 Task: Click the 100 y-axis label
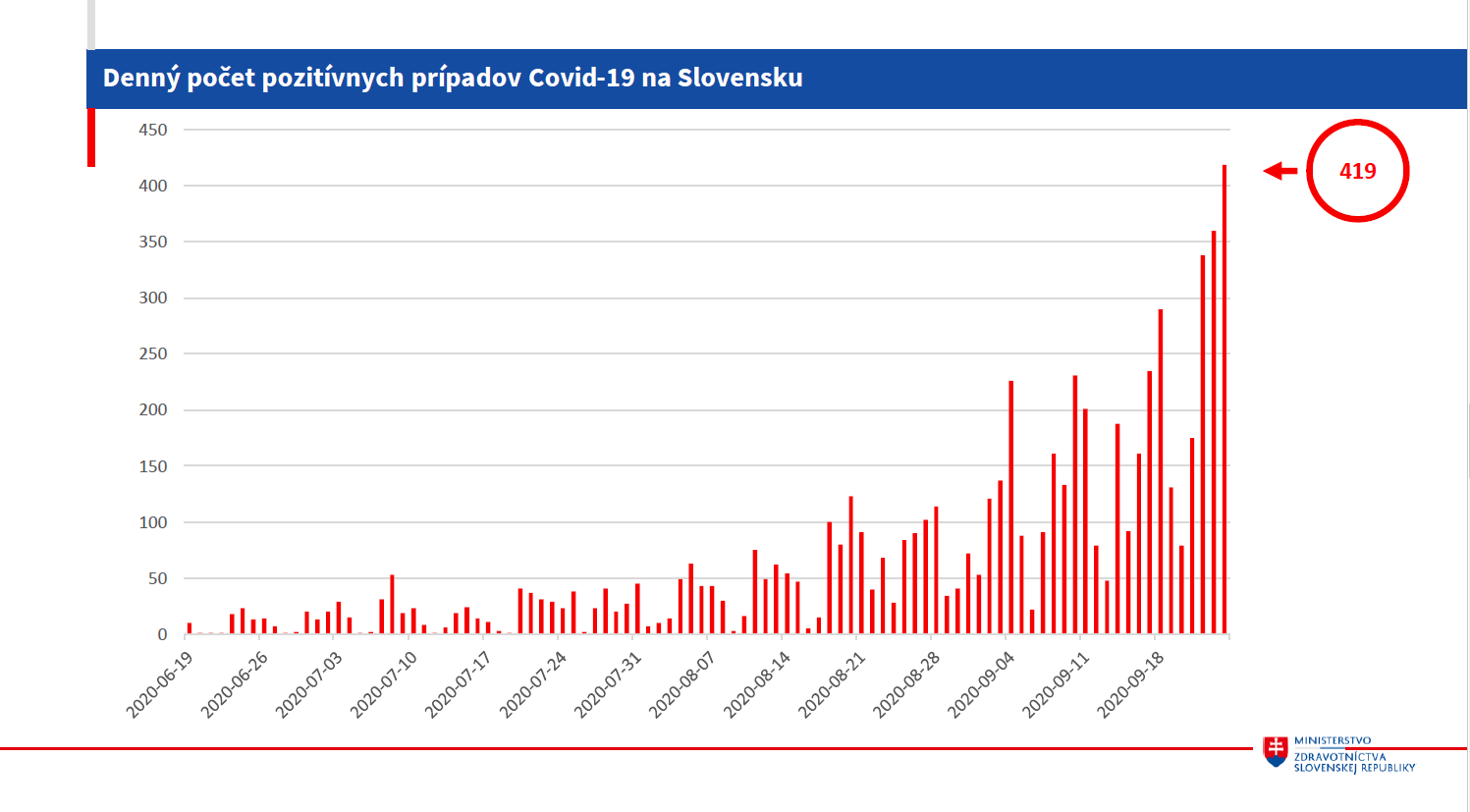click(152, 522)
